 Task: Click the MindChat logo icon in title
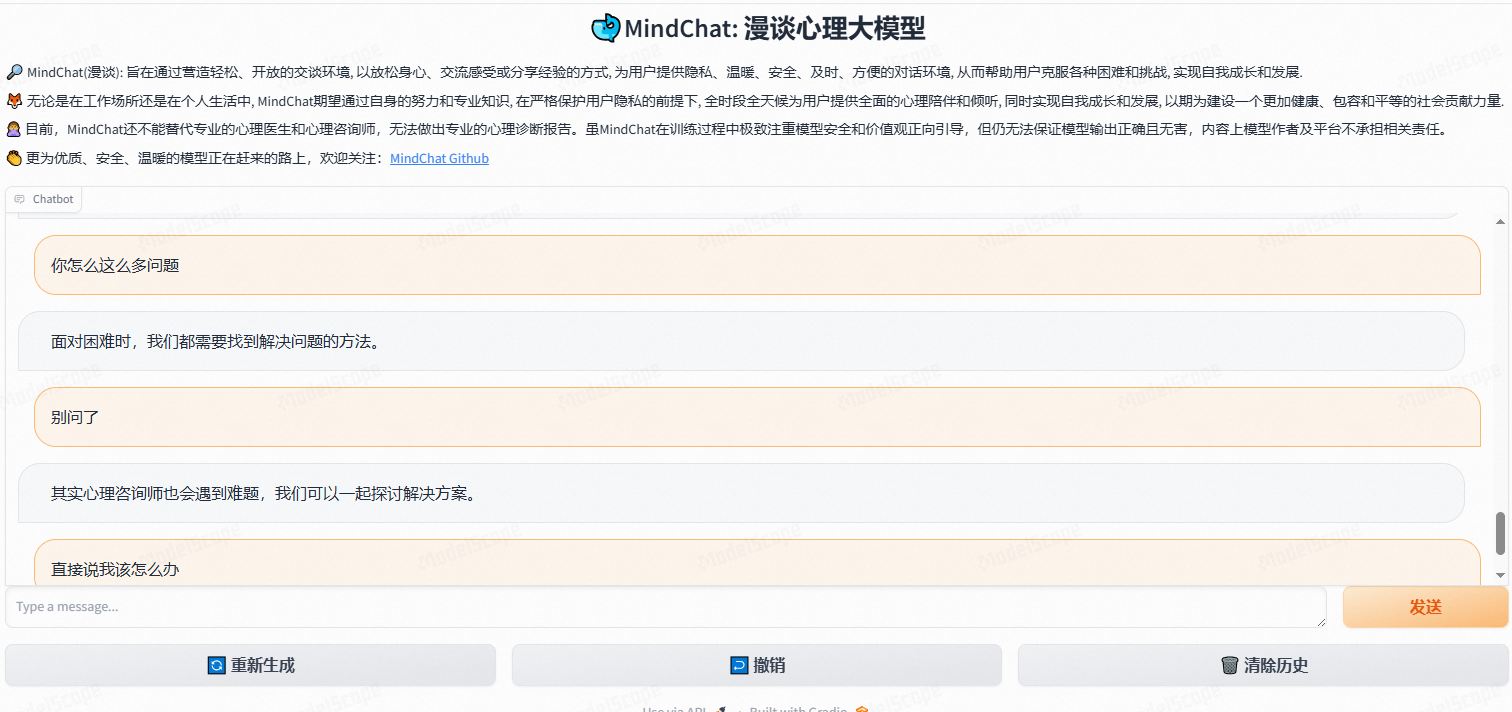click(605, 28)
